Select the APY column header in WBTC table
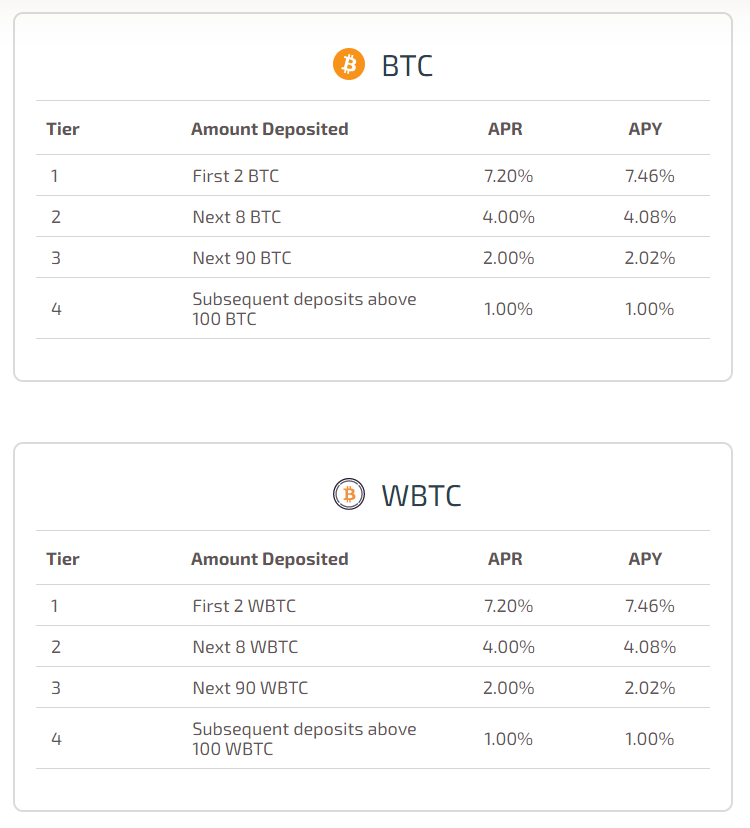The width and height of the screenshot is (750, 828). 645,559
